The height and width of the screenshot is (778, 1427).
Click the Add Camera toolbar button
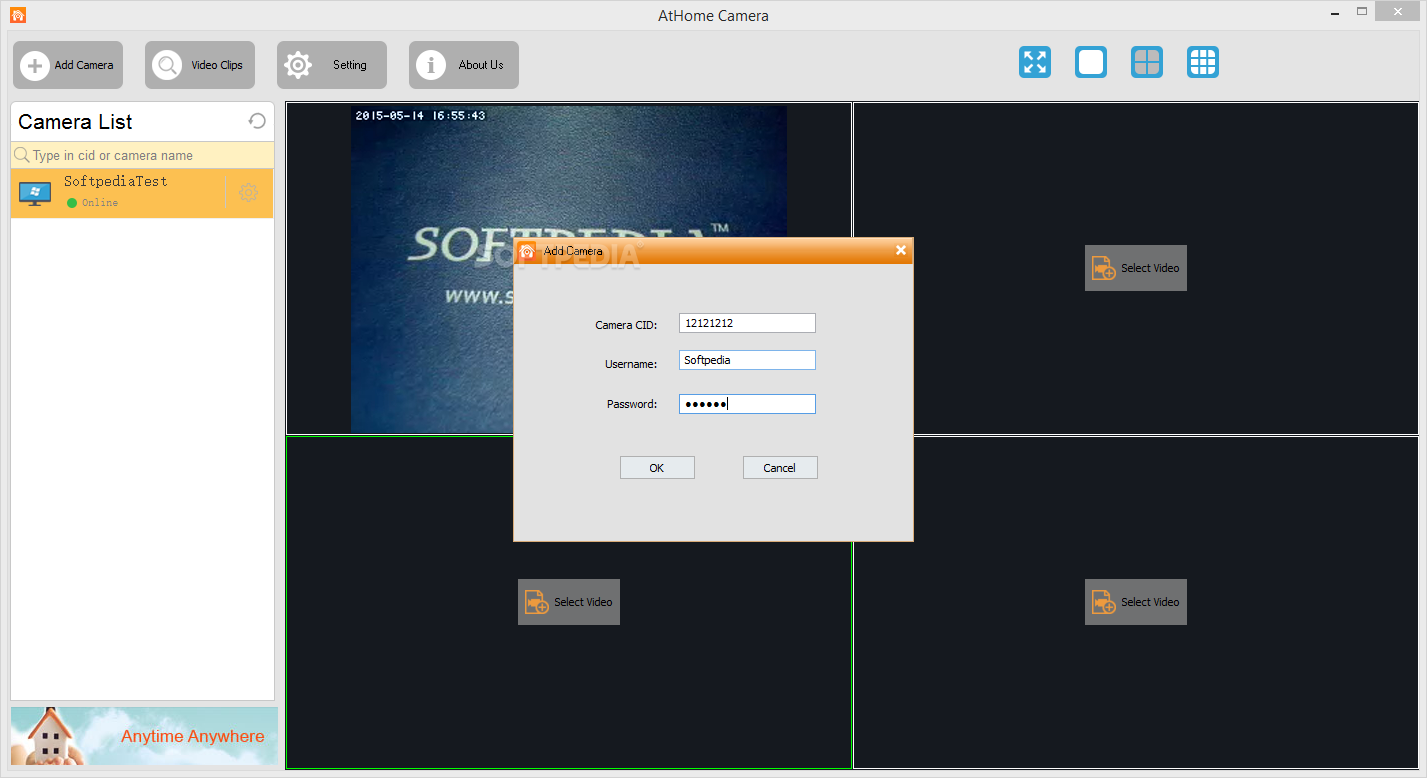68,65
